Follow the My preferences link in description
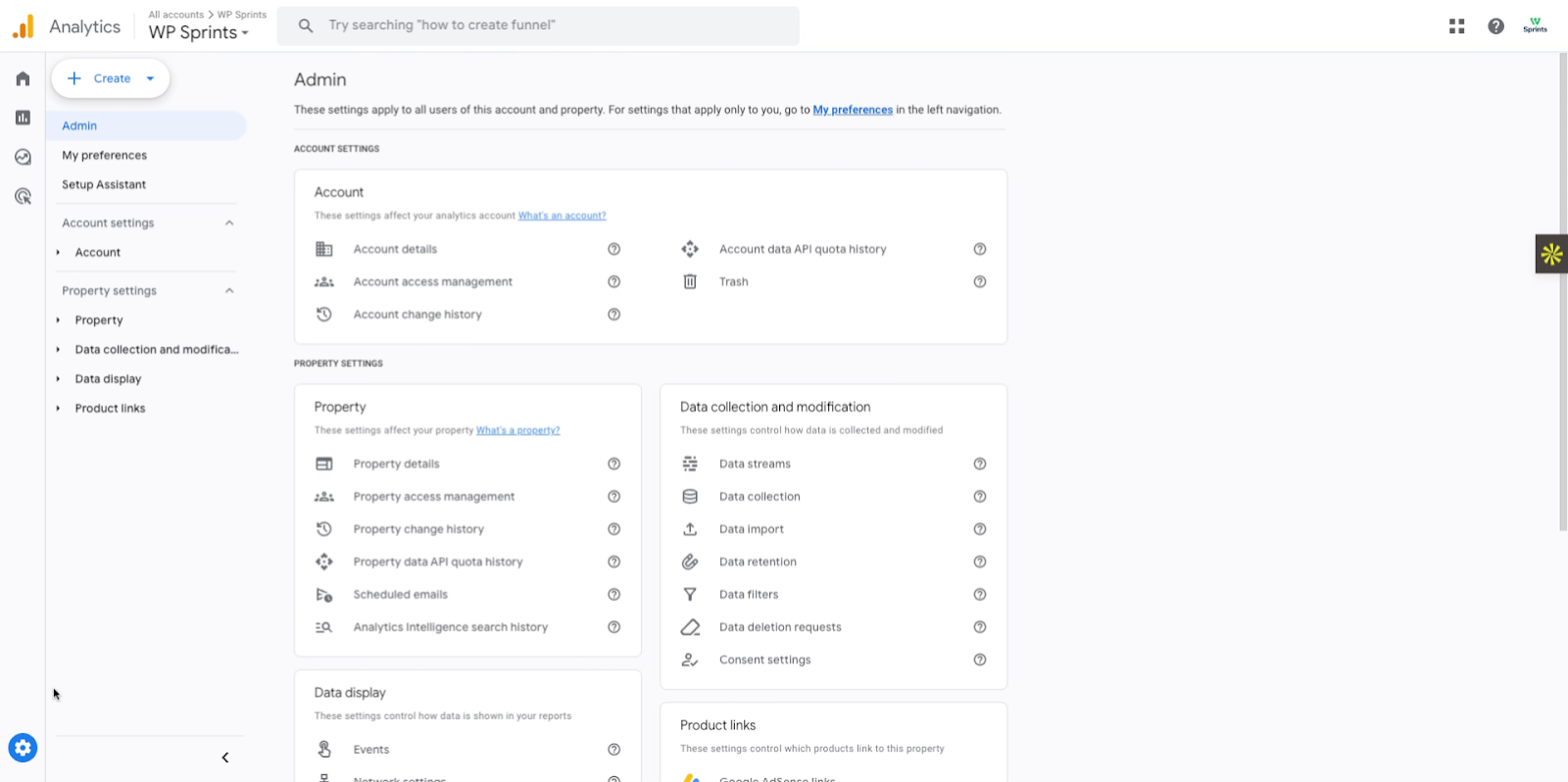Screen dimensions: 1568x782 852,110
